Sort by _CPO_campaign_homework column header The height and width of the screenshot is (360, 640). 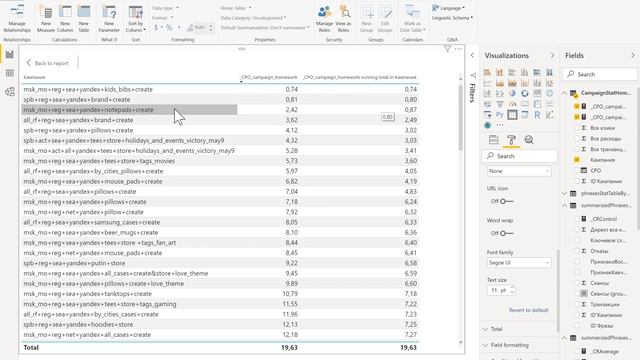click(269, 77)
